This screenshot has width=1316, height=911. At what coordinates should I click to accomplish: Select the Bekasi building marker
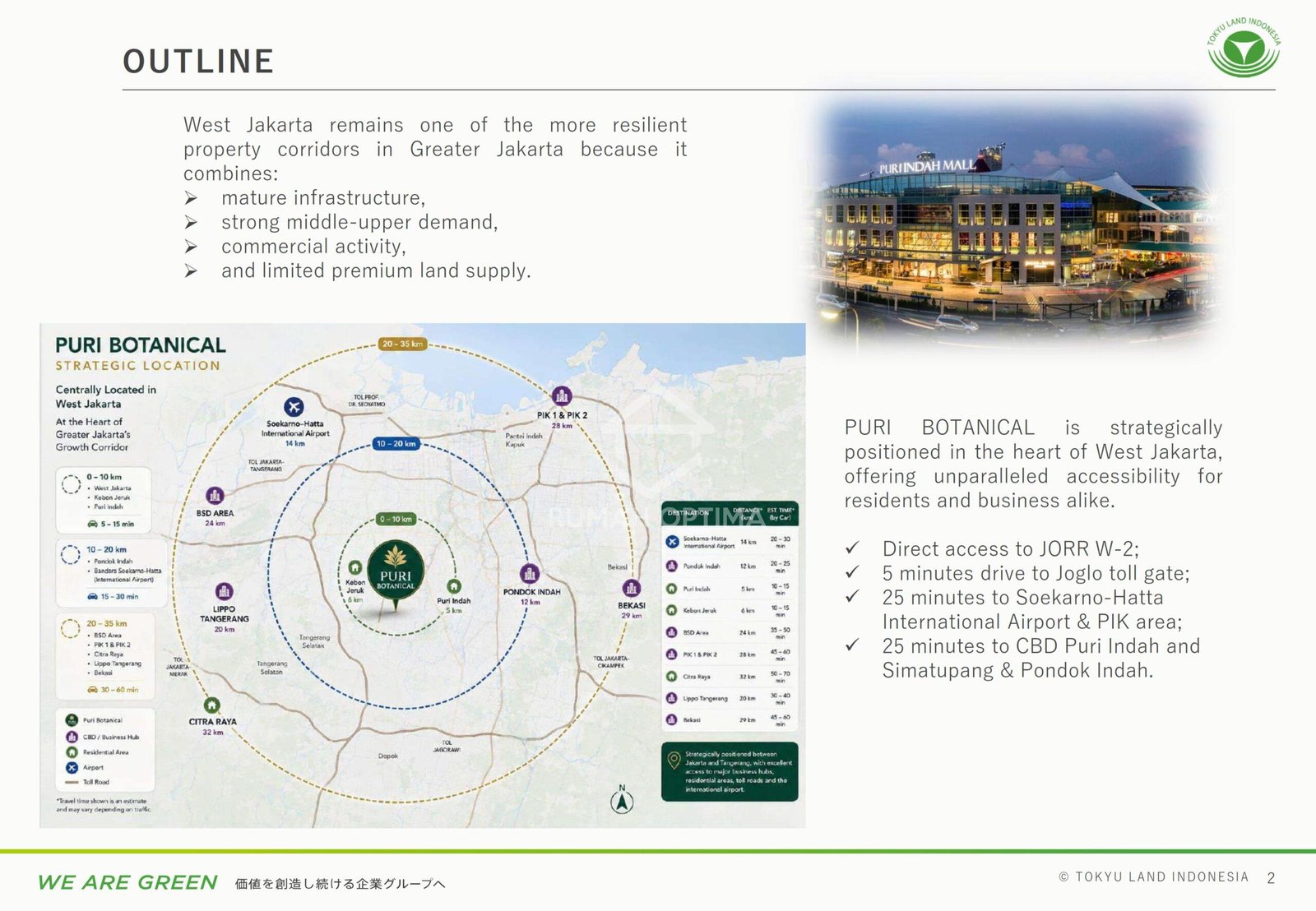631,588
